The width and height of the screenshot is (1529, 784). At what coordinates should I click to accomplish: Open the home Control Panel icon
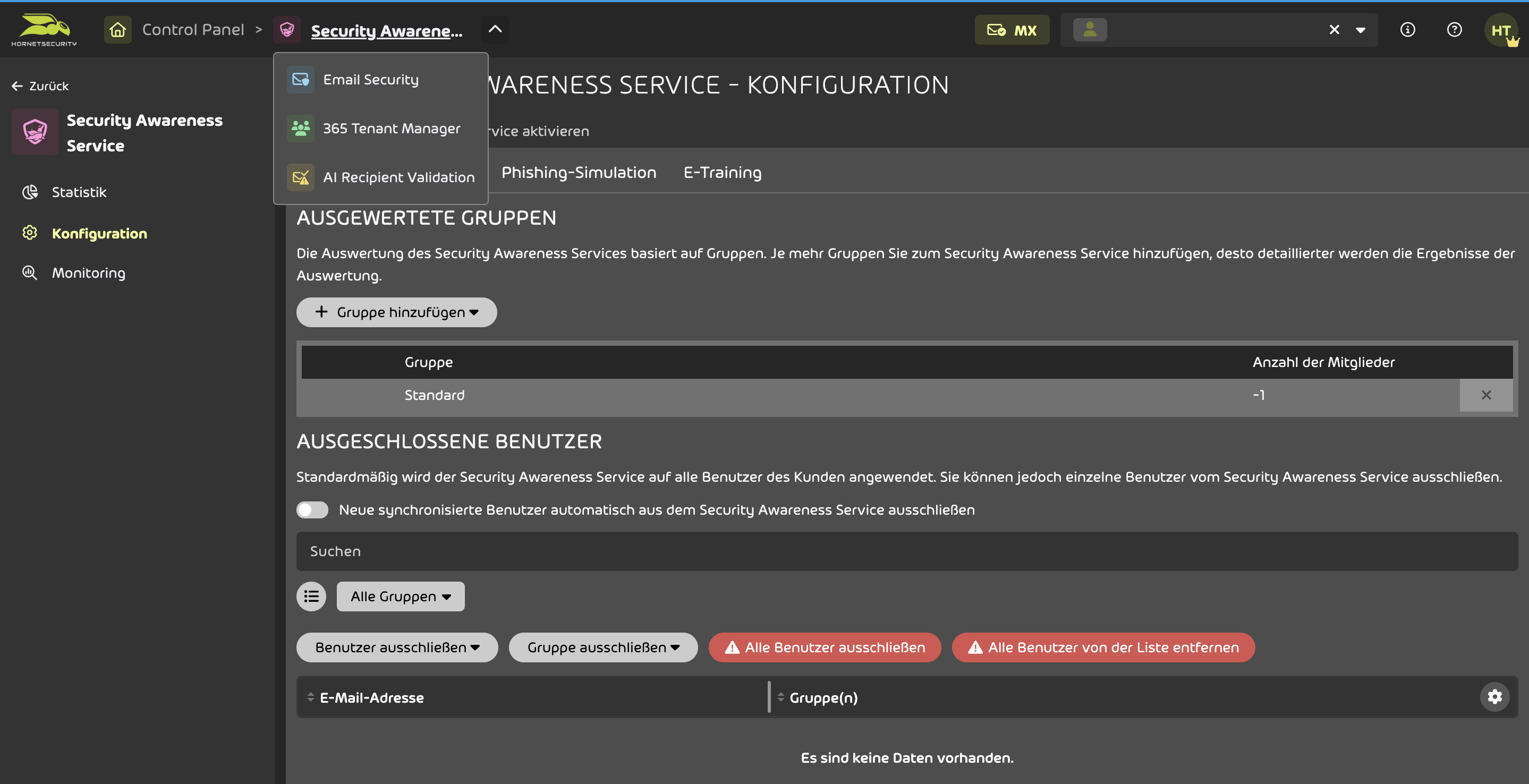[117, 30]
